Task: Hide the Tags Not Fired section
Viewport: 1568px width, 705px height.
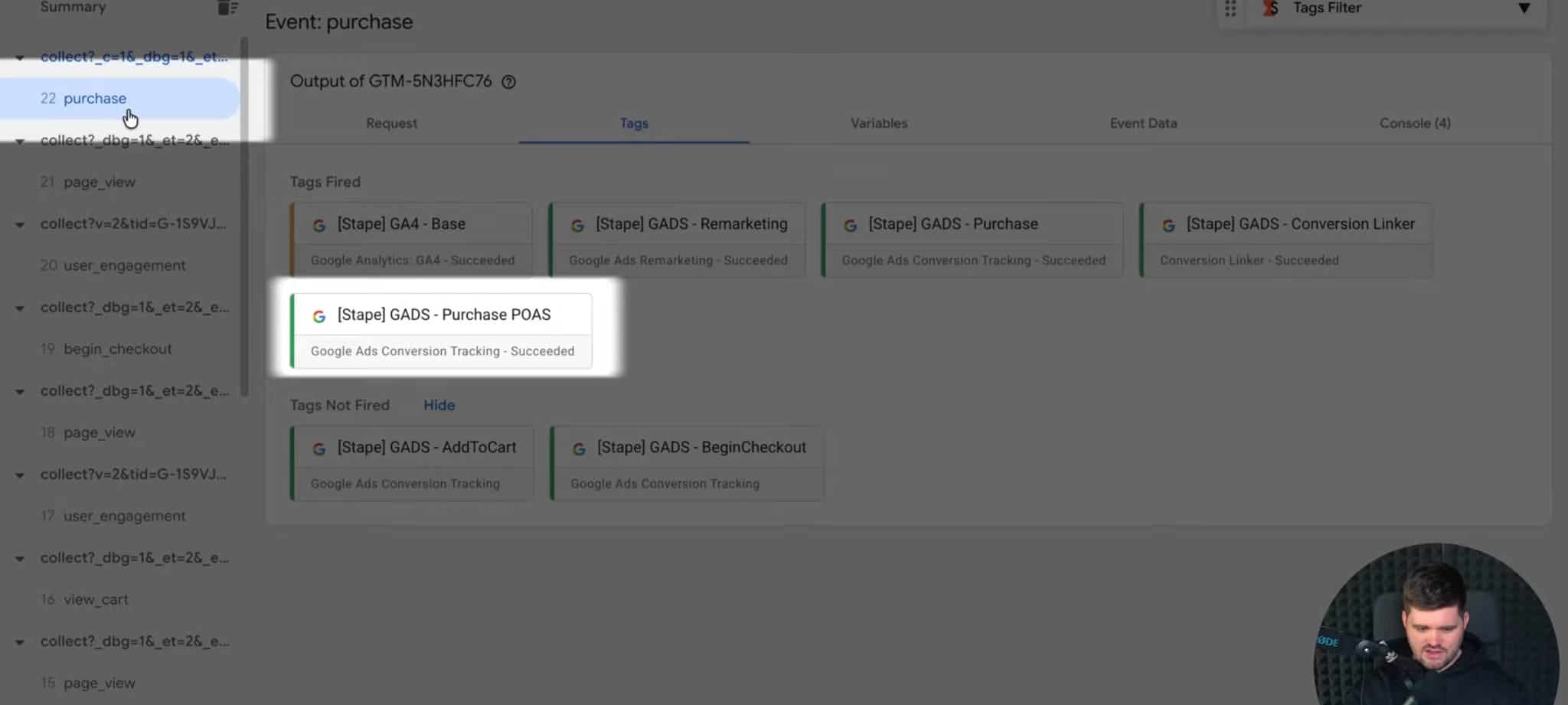Action: point(439,406)
